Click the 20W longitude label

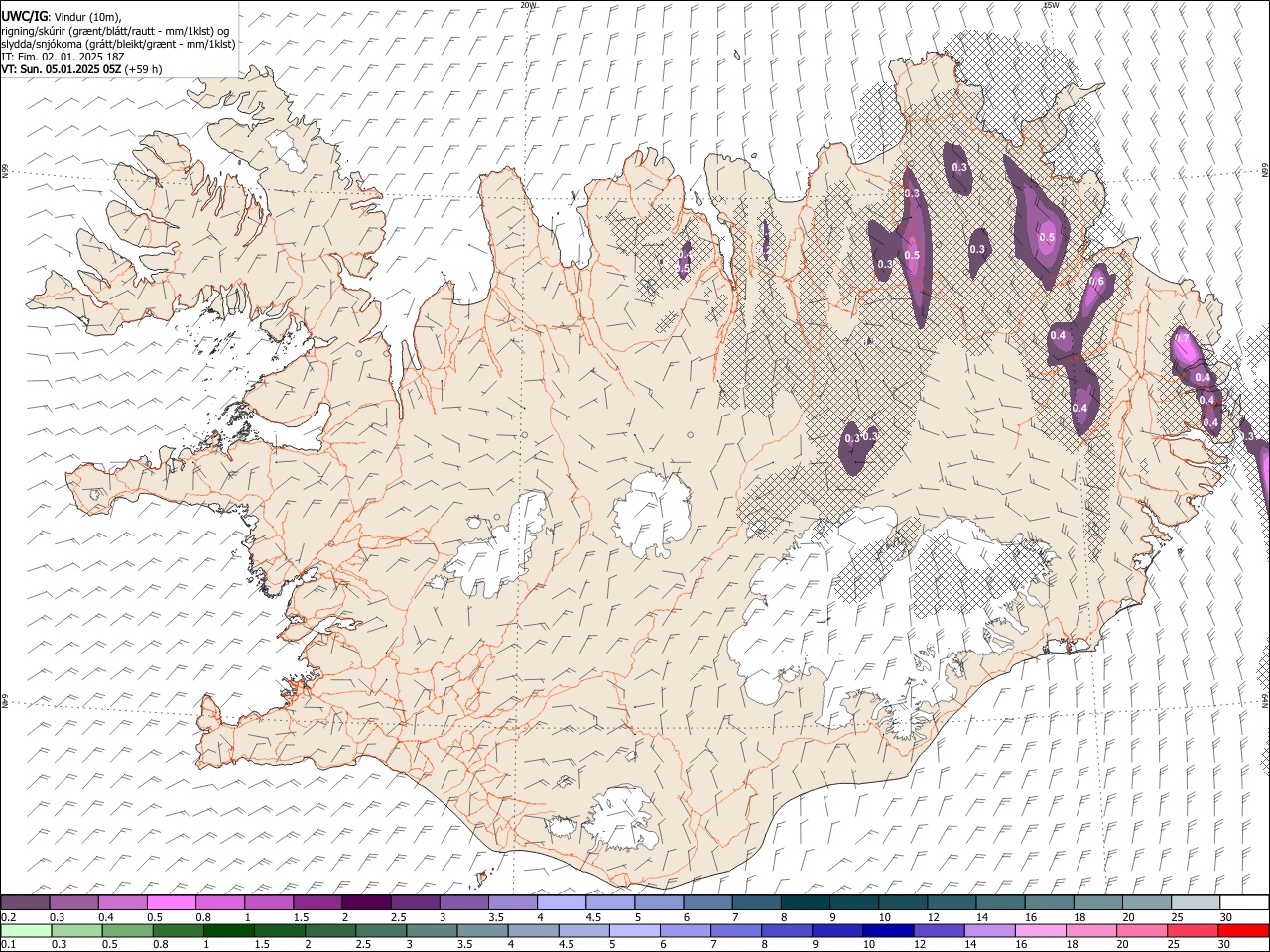529,5
